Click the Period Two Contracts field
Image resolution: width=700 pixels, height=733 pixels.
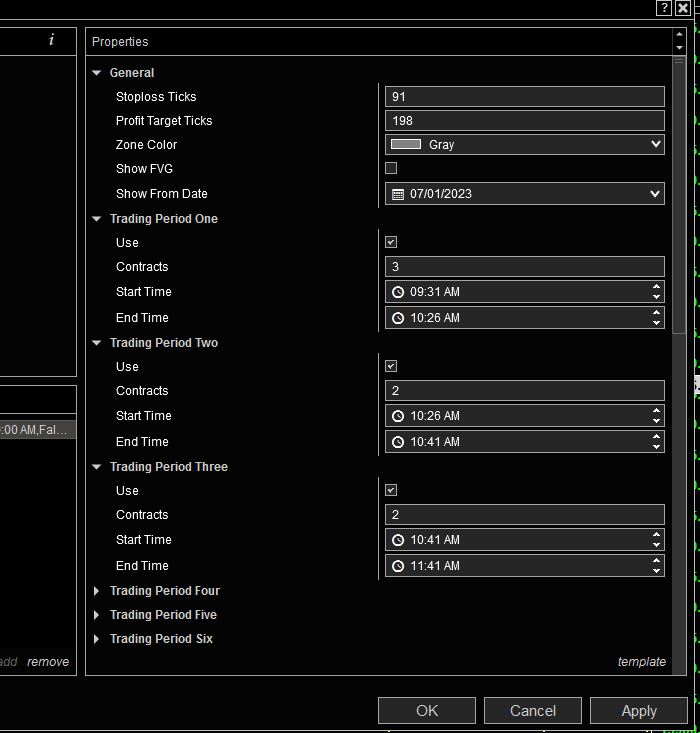pos(525,390)
